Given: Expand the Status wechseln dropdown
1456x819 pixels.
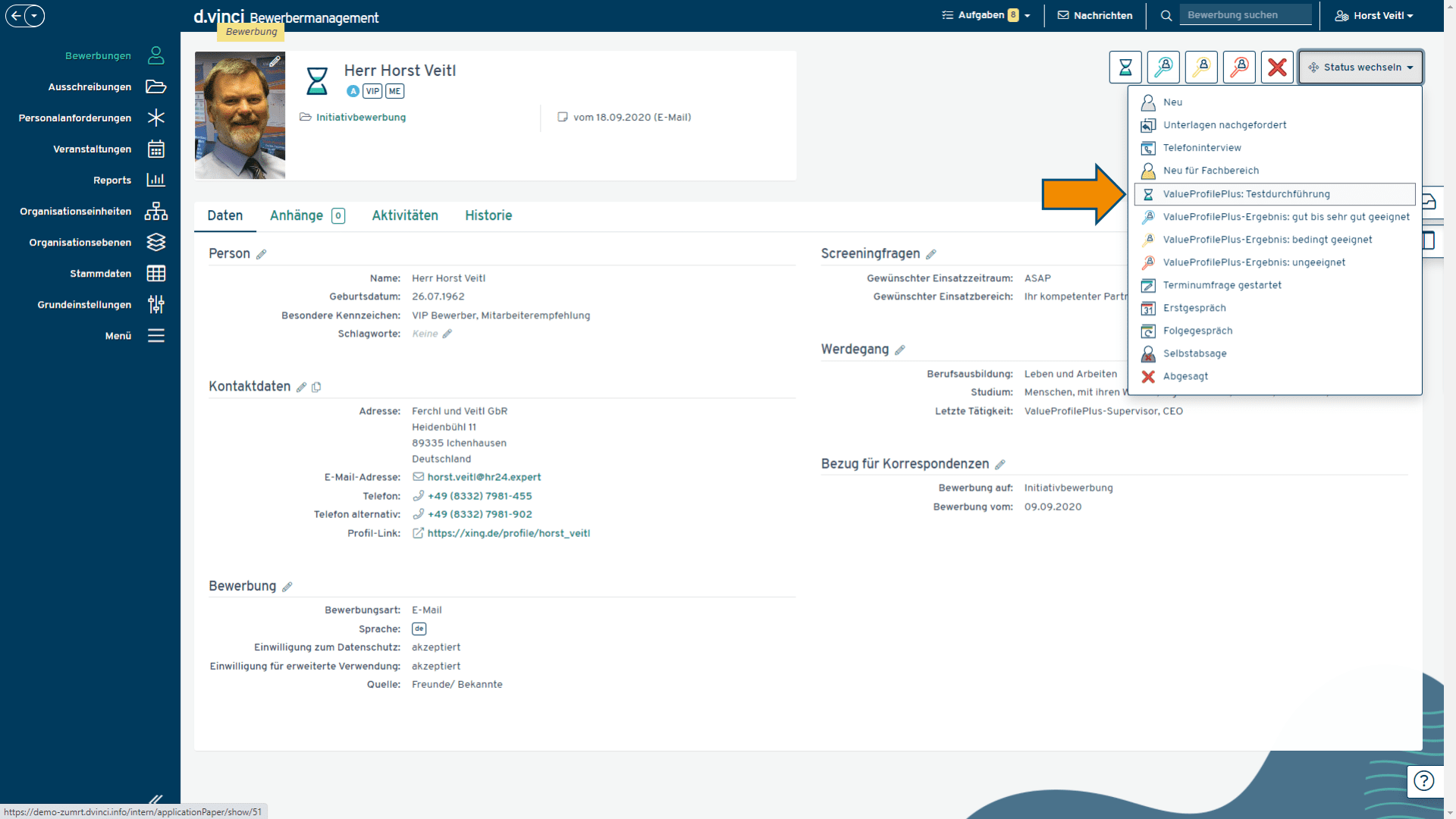Looking at the screenshot, I should (1361, 67).
